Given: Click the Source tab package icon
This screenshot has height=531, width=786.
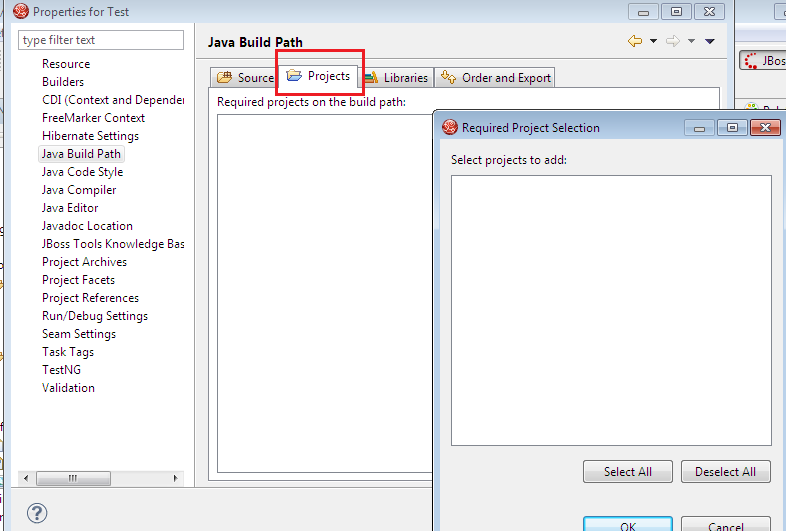Looking at the screenshot, I should point(224,77).
